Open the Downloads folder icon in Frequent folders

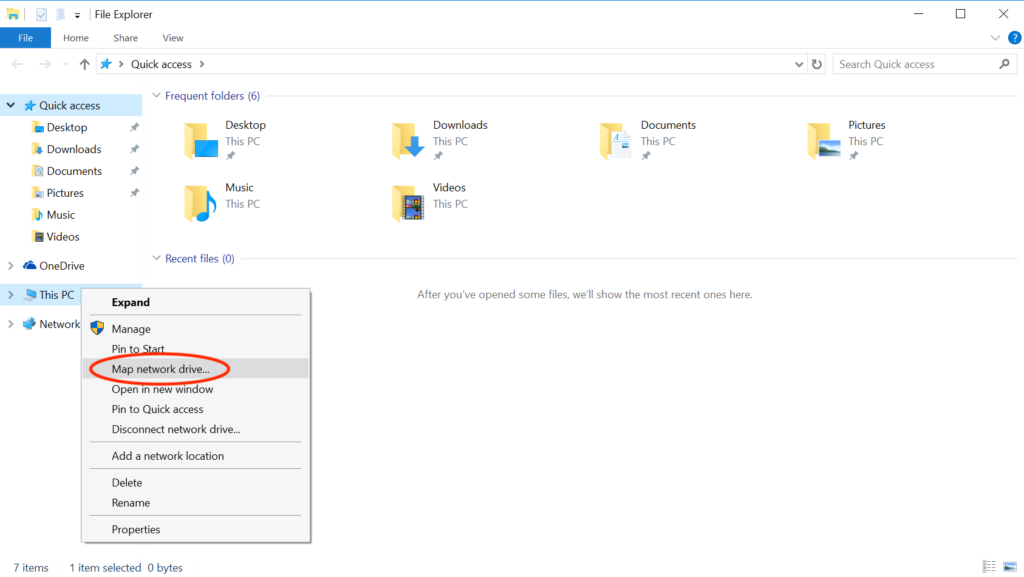point(409,140)
